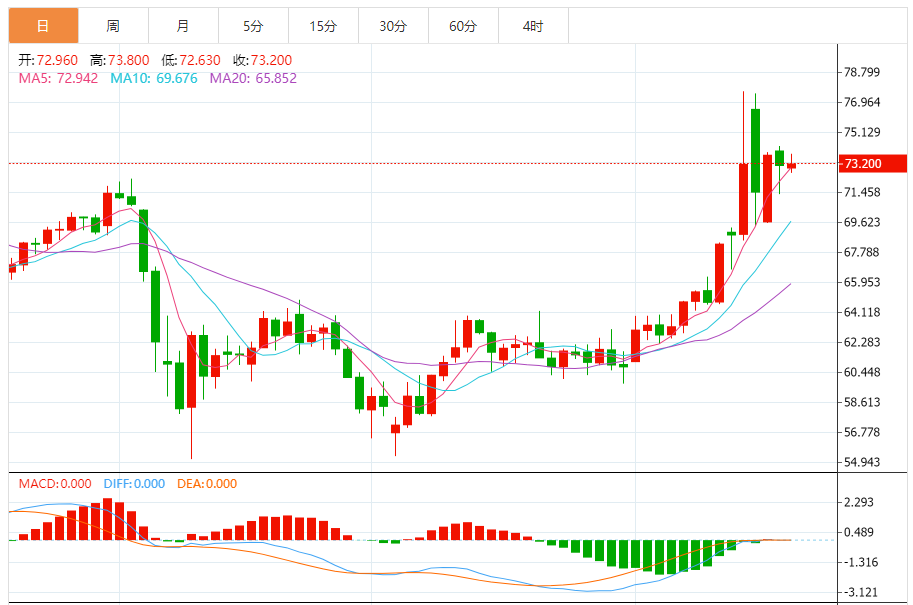Click the low price value 72.630
913x605 pixels.
pos(200,60)
